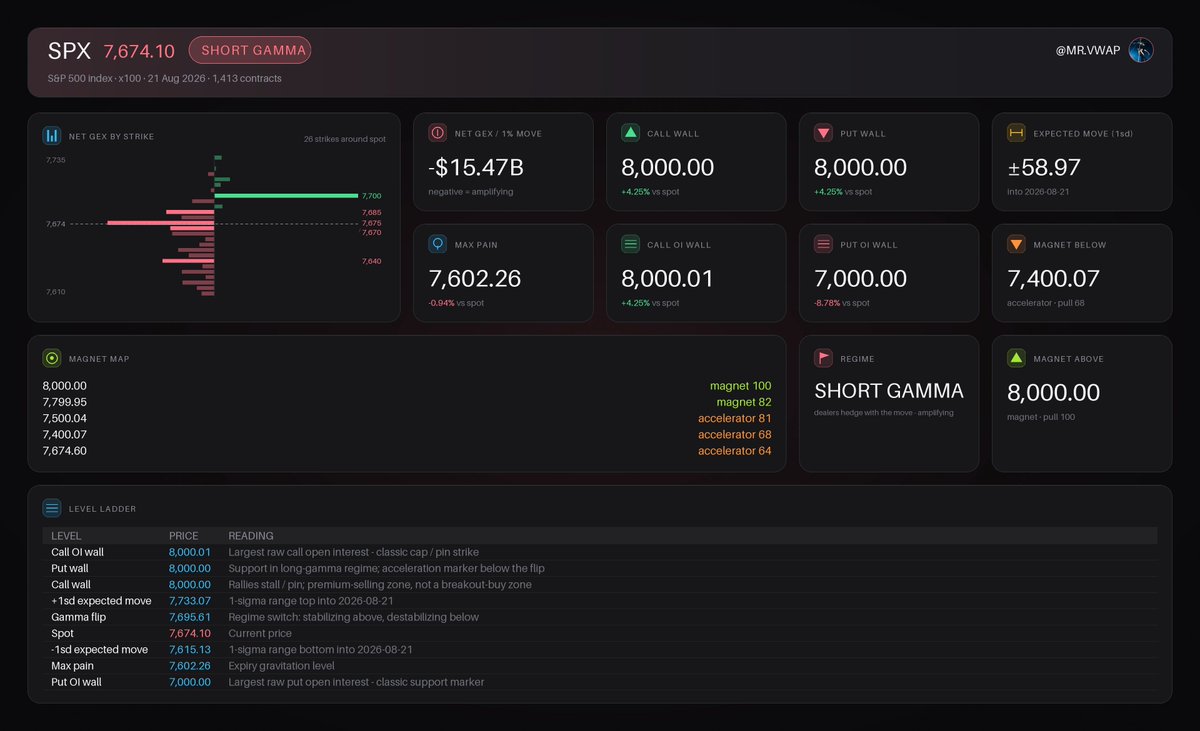
Task: Open the @MR.VWAP profile avatar
Action: 1141,50
